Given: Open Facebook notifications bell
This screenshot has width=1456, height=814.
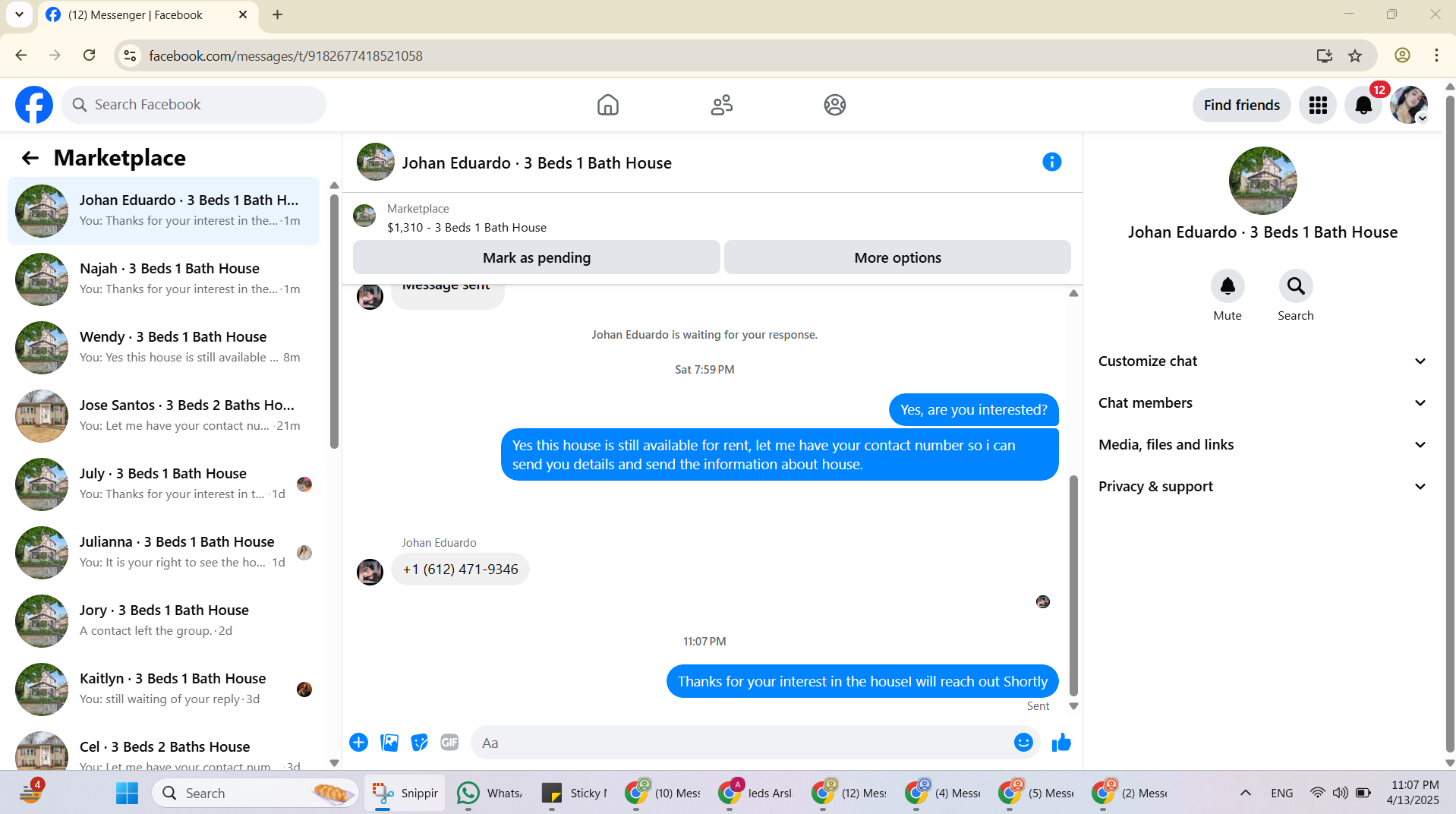Looking at the screenshot, I should coord(1363,105).
